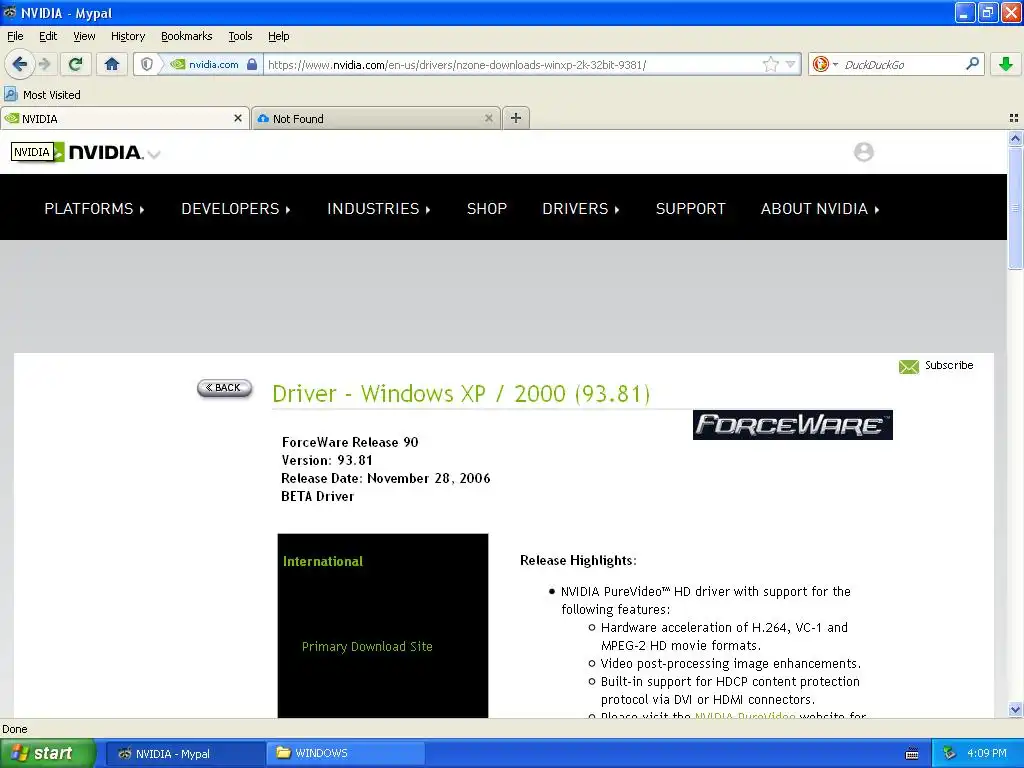Reload the page with the refresh icon
The height and width of the screenshot is (768, 1024).
(x=76, y=64)
